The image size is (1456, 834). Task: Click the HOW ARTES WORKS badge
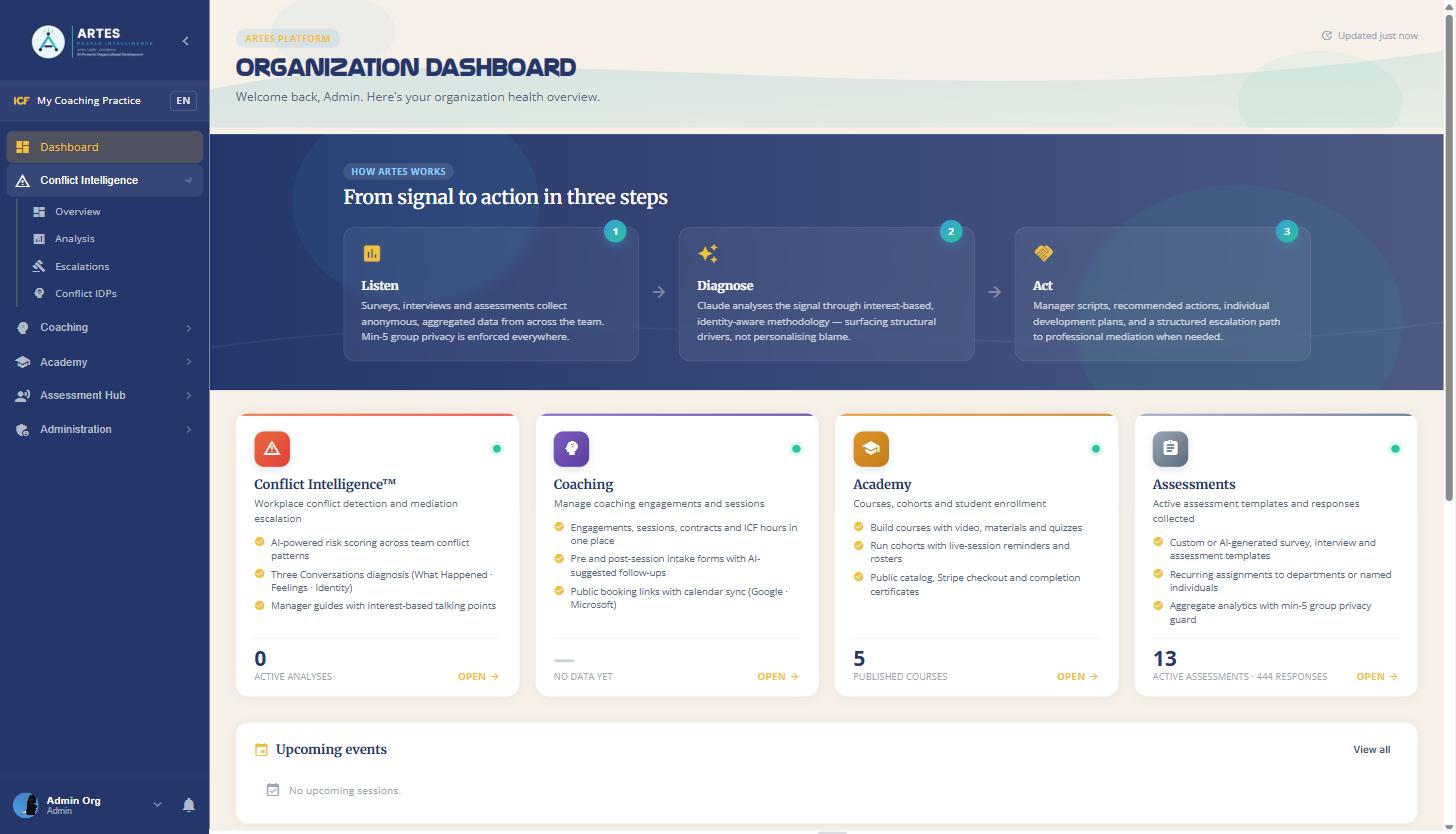click(398, 172)
